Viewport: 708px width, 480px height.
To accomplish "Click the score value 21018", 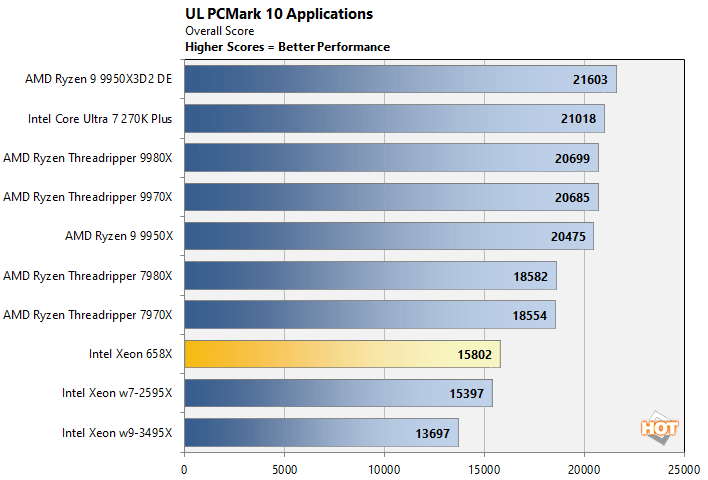I will pos(578,119).
